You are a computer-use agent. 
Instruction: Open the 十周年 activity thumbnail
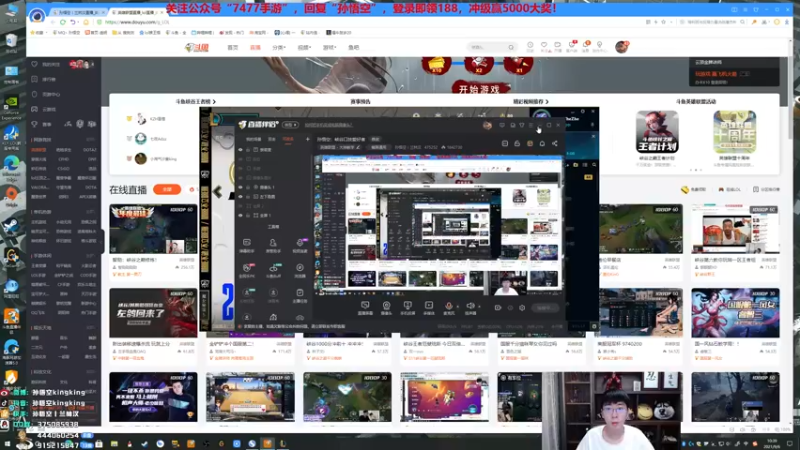(735, 132)
